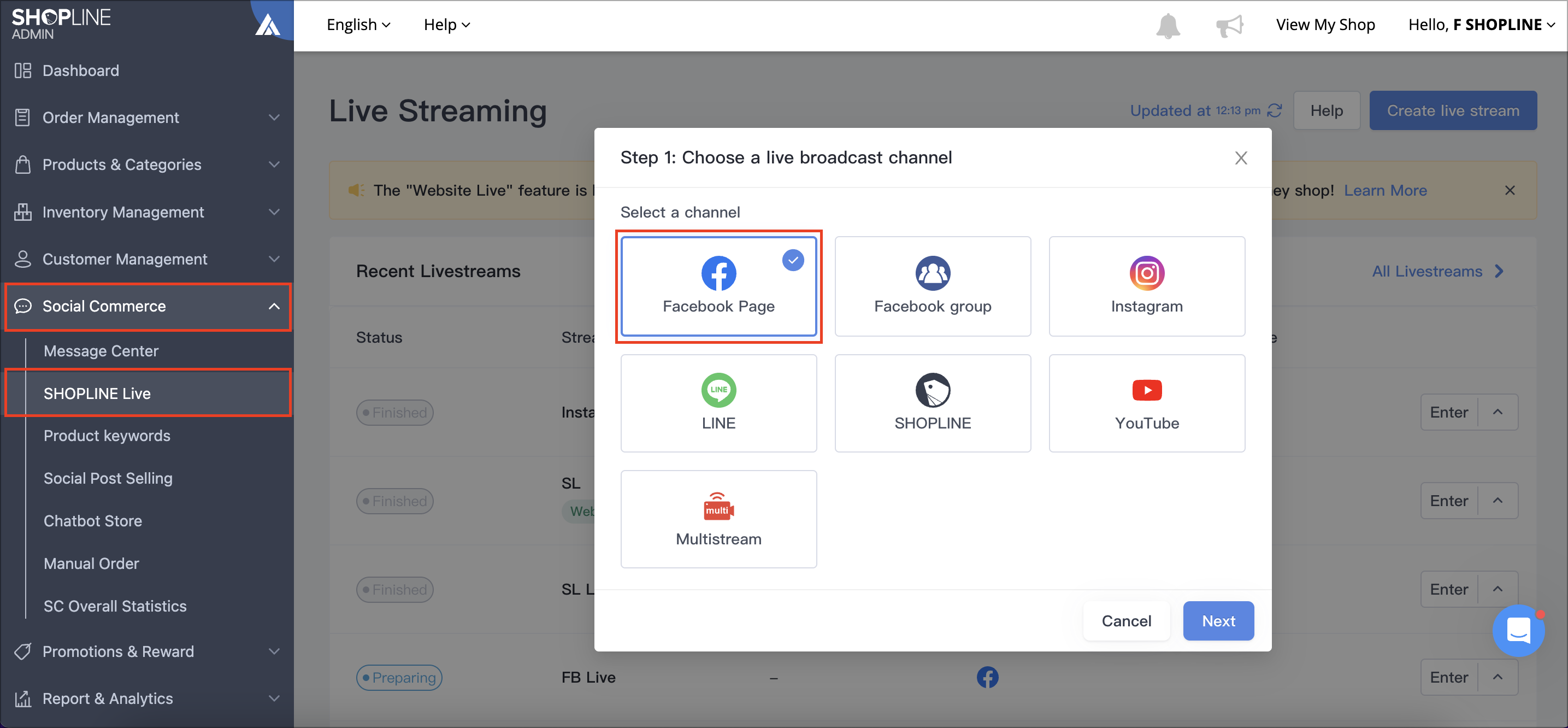This screenshot has width=1568, height=728.
Task: Open SC Overall Statistics
Action: (x=115, y=606)
